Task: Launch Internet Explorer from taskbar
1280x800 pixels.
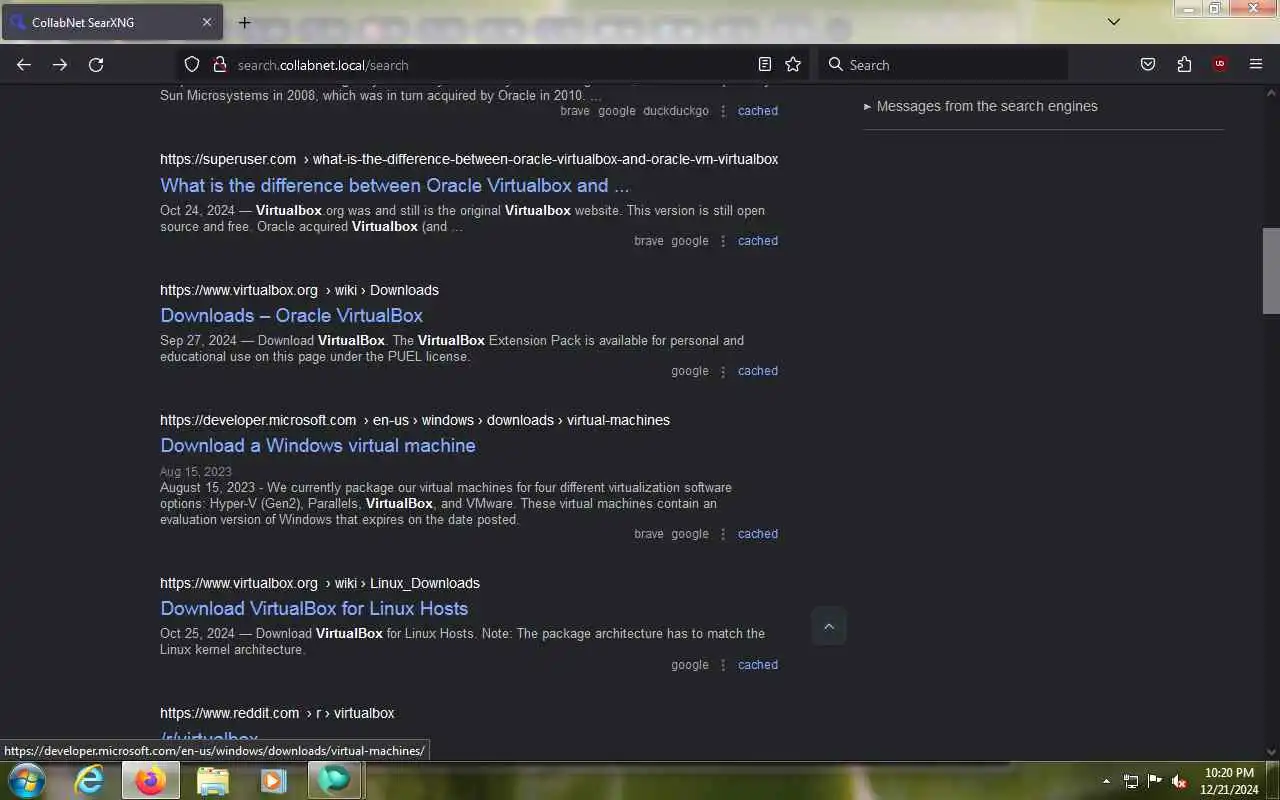Action: point(90,780)
